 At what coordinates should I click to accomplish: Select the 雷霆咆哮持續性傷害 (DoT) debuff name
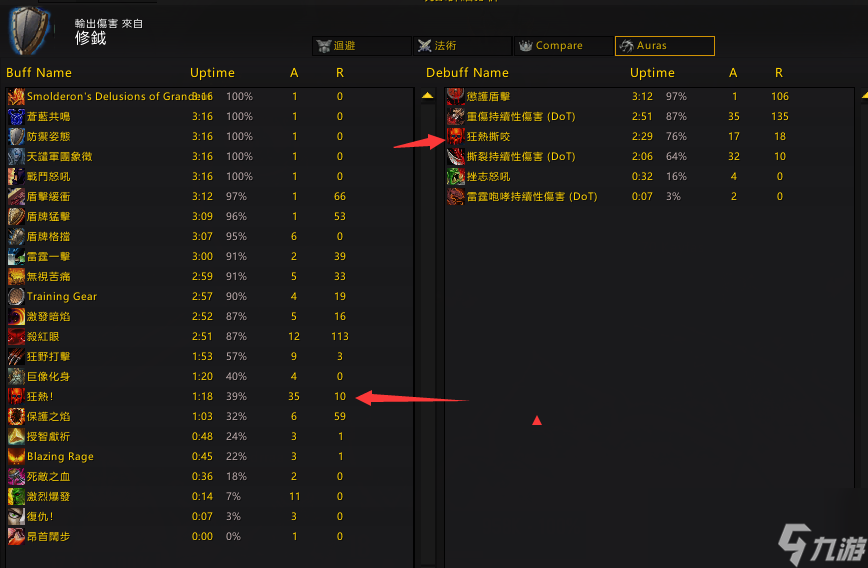532,197
